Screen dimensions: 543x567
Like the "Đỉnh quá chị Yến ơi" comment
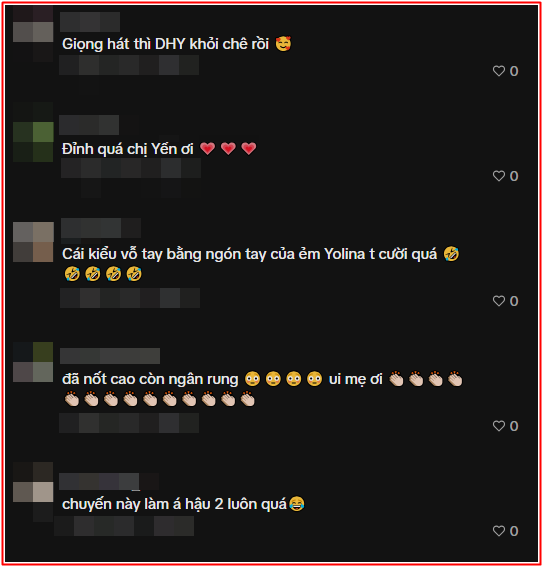(x=499, y=176)
